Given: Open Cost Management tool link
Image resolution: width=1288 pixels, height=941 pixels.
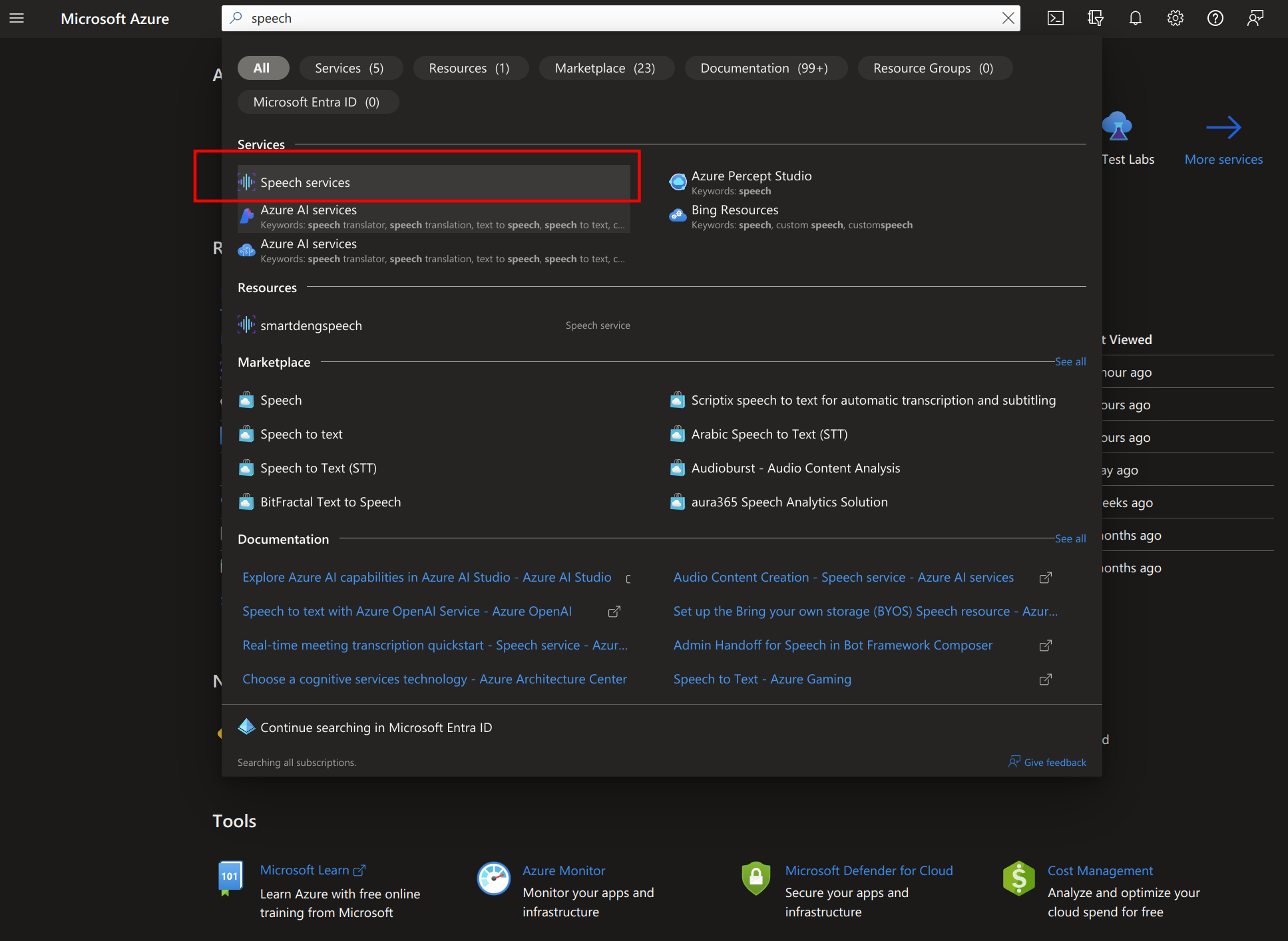Looking at the screenshot, I should (x=1100, y=870).
